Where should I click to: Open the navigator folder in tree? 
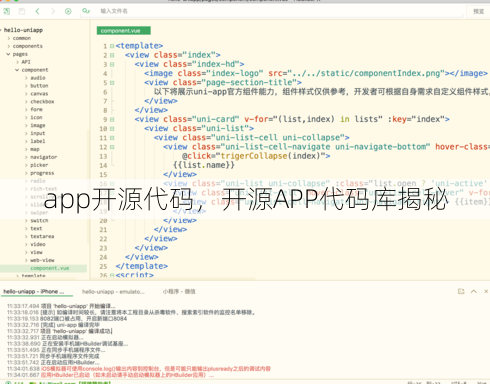(43, 157)
